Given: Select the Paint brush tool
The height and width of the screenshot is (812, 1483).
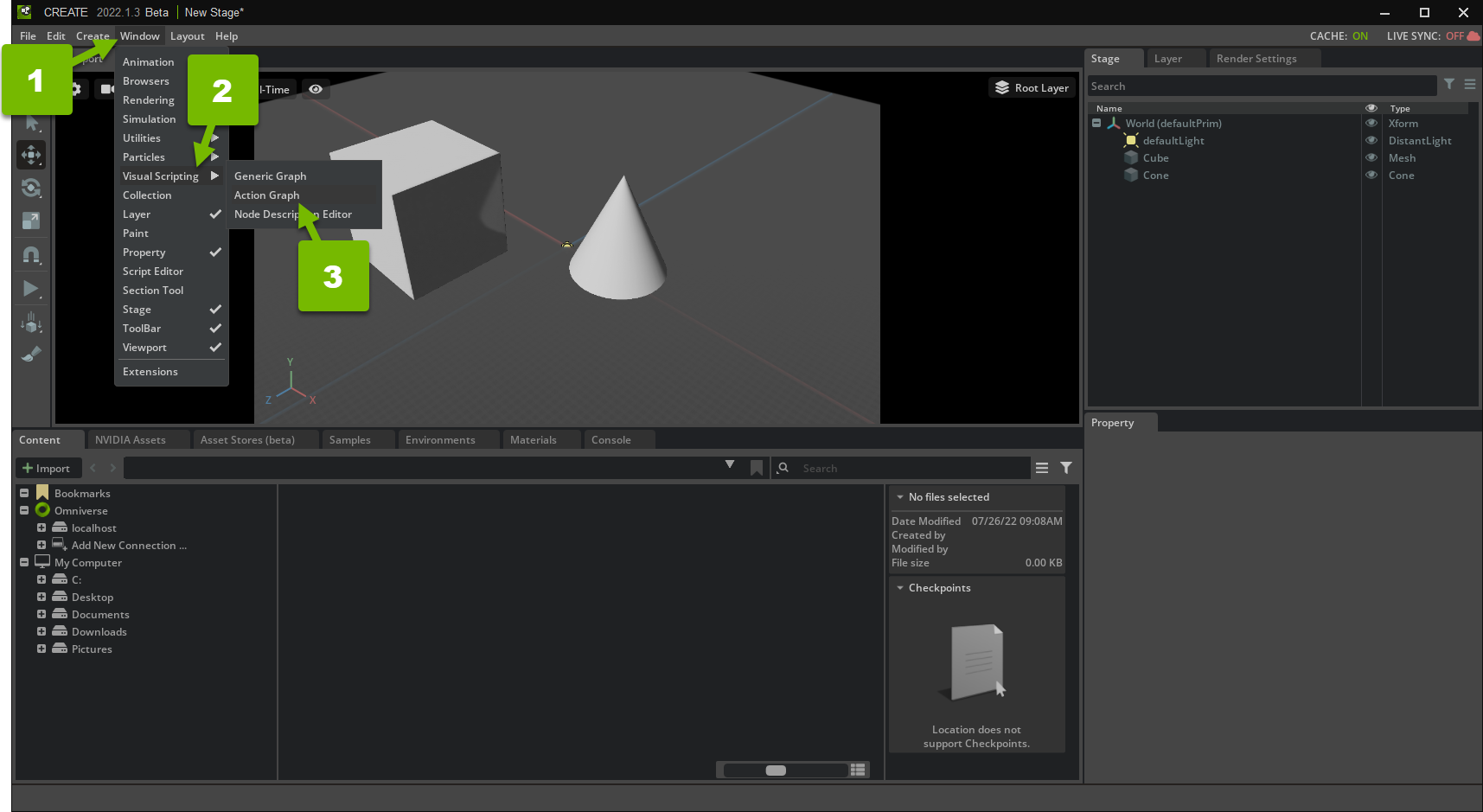Looking at the screenshot, I should point(31,355).
